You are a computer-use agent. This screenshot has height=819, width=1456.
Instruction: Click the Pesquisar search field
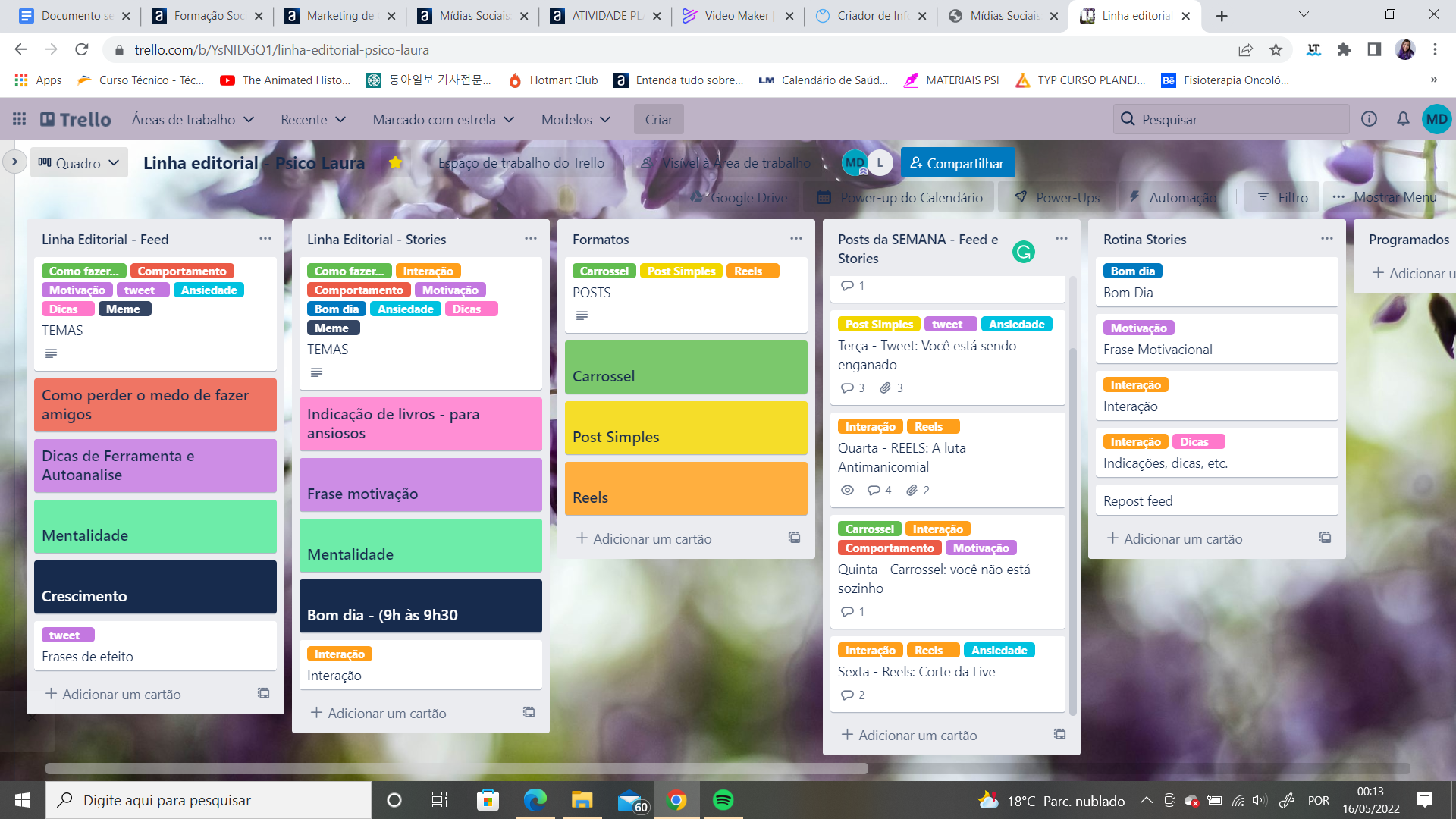click(1232, 119)
